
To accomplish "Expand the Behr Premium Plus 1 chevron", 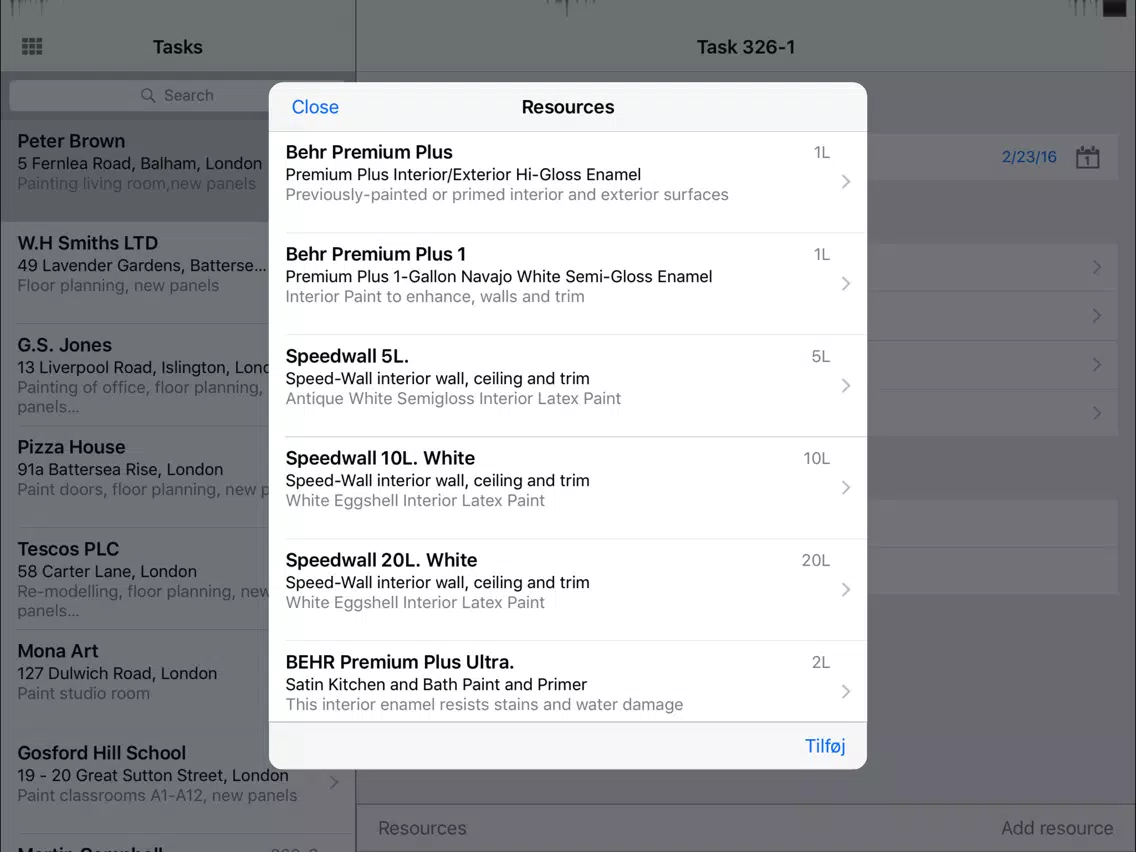I will [845, 284].
